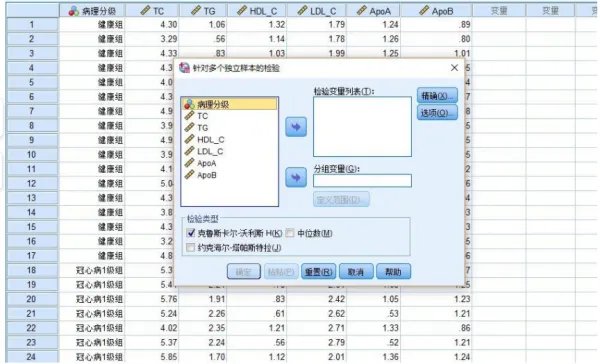Click the SPSS dialog title icon
The height and width of the screenshot is (364, 600).
(184, 68)
